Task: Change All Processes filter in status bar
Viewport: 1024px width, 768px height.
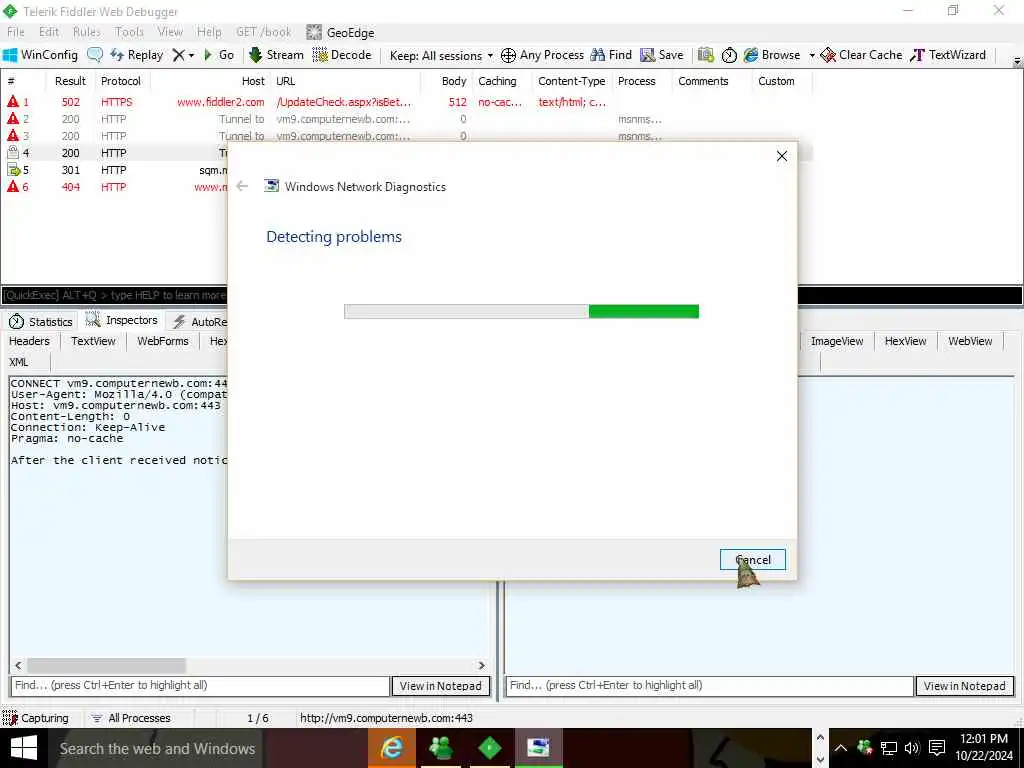Action: click(130, 718)
